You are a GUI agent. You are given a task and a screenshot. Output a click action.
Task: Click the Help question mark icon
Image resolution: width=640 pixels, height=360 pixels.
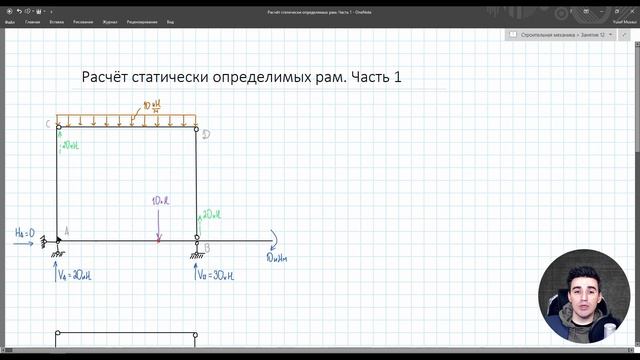(571, 11)
